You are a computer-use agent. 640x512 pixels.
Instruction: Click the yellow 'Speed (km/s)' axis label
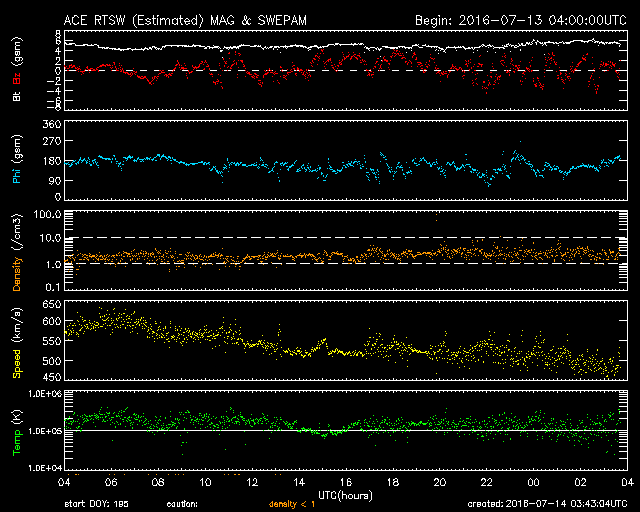tap(17, 343)
